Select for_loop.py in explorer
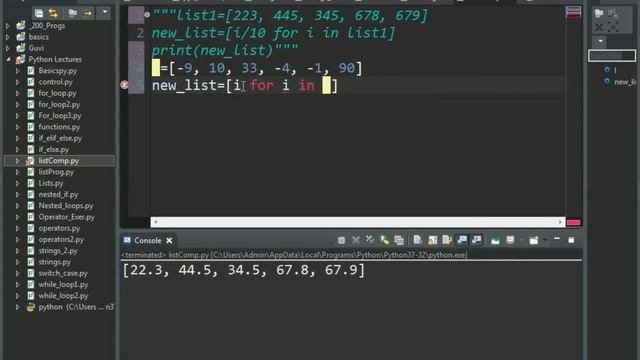Screen dimensions: 640x360 (x=57, y=93)
